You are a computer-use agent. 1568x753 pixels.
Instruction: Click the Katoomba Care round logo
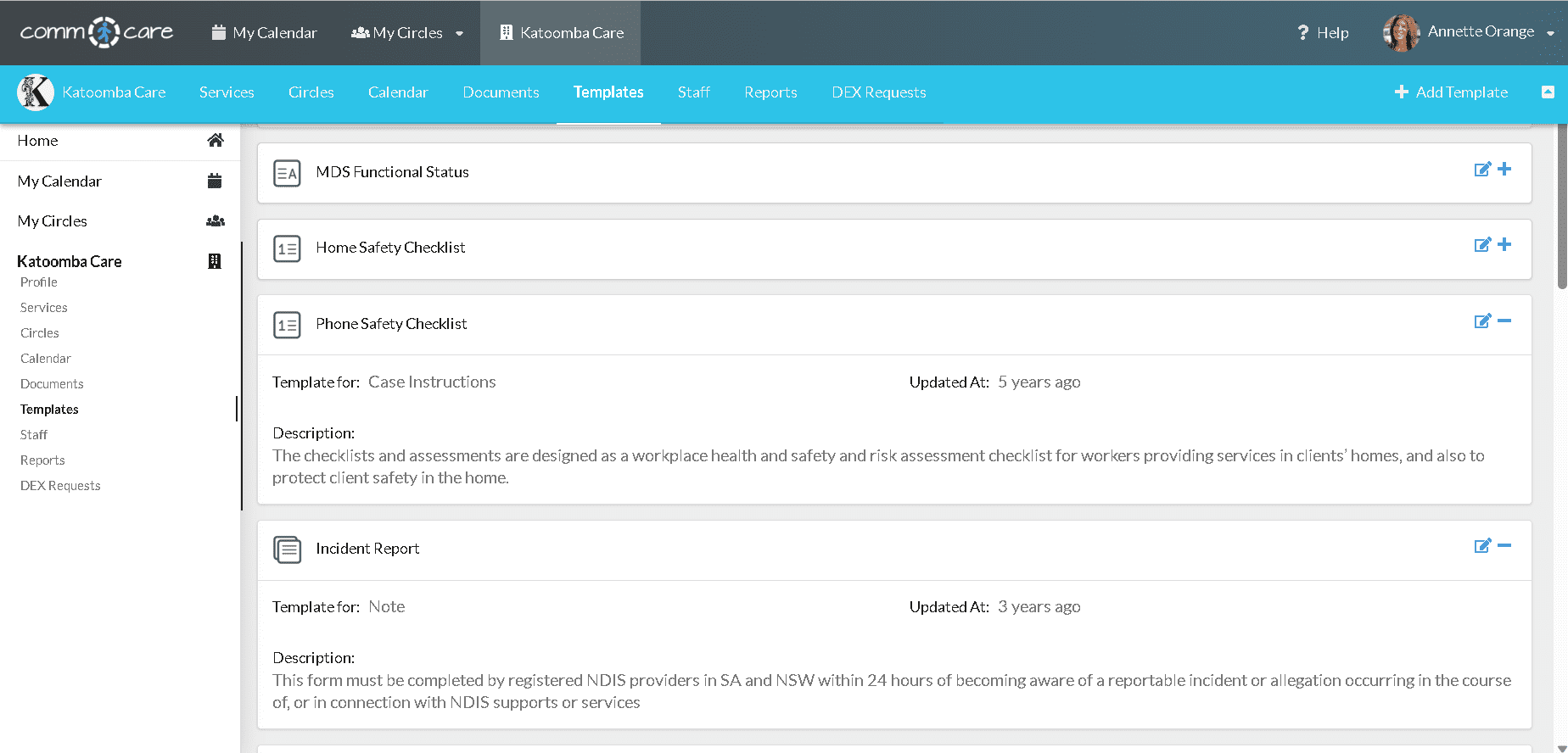pyautogui.click(x=36, y=92)
